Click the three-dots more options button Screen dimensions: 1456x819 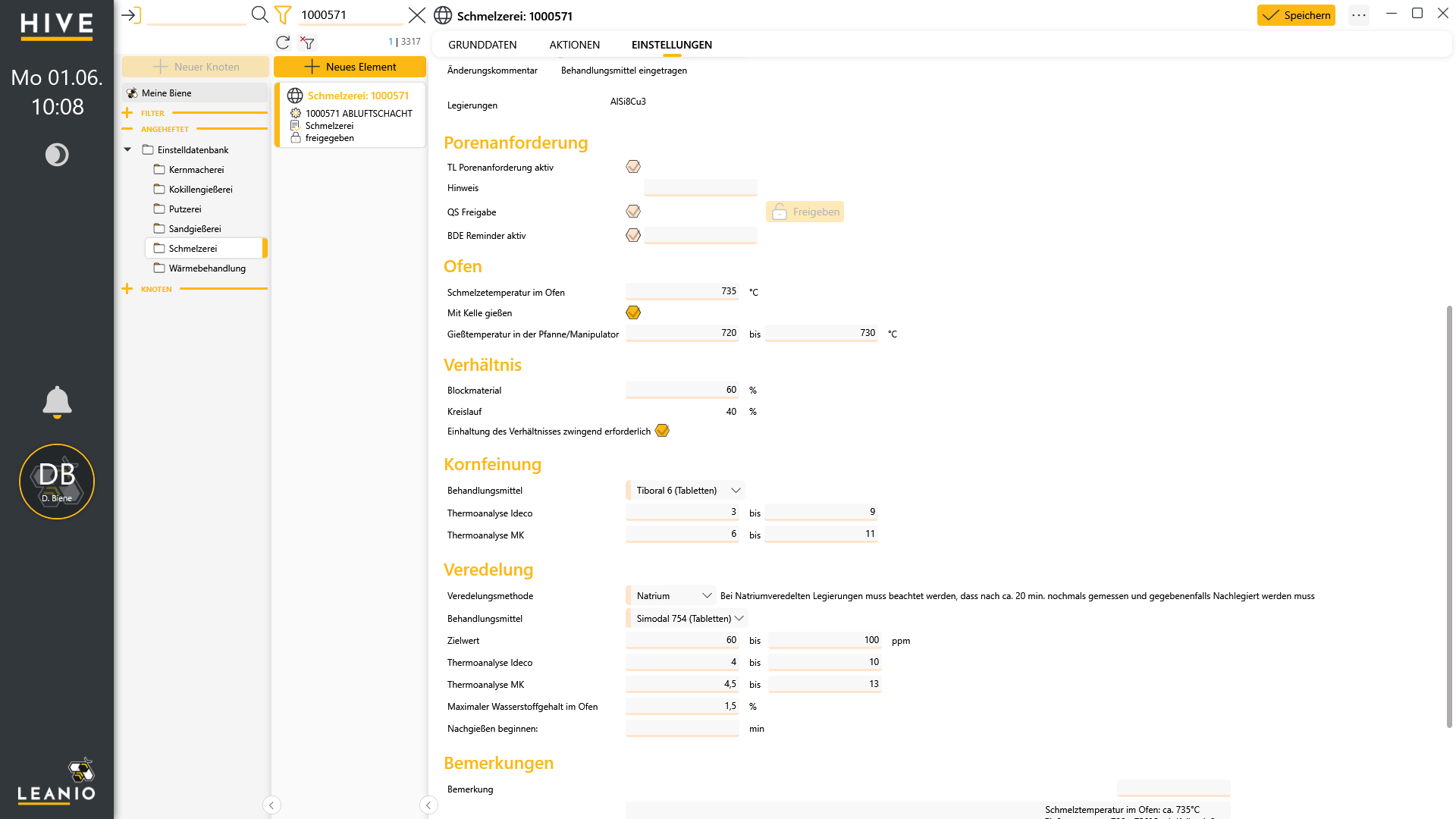point(1359,15)
